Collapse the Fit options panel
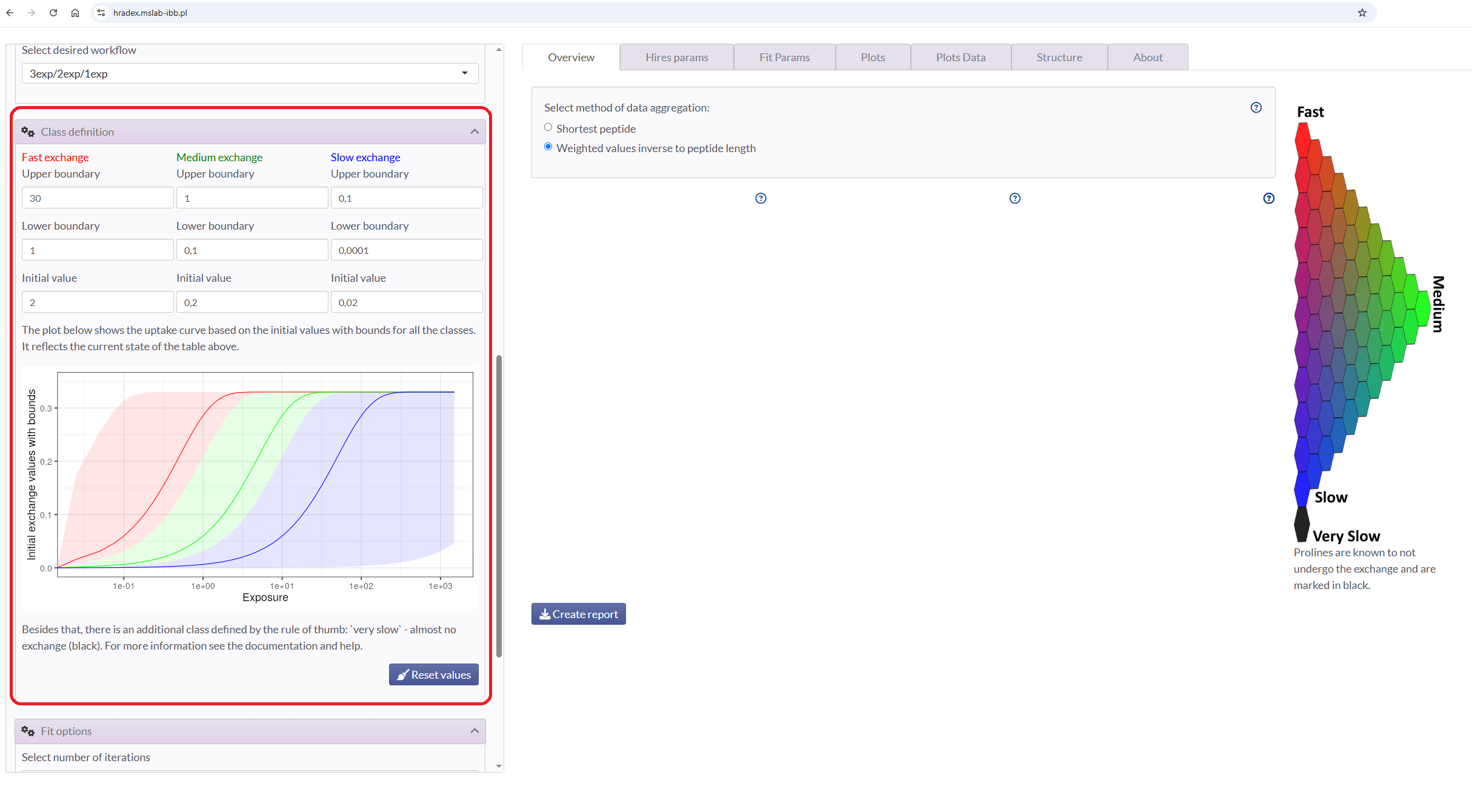Image resolution: width=1472 pixels, height=812 pixels. pyautogui.click(x=475, y=731)
